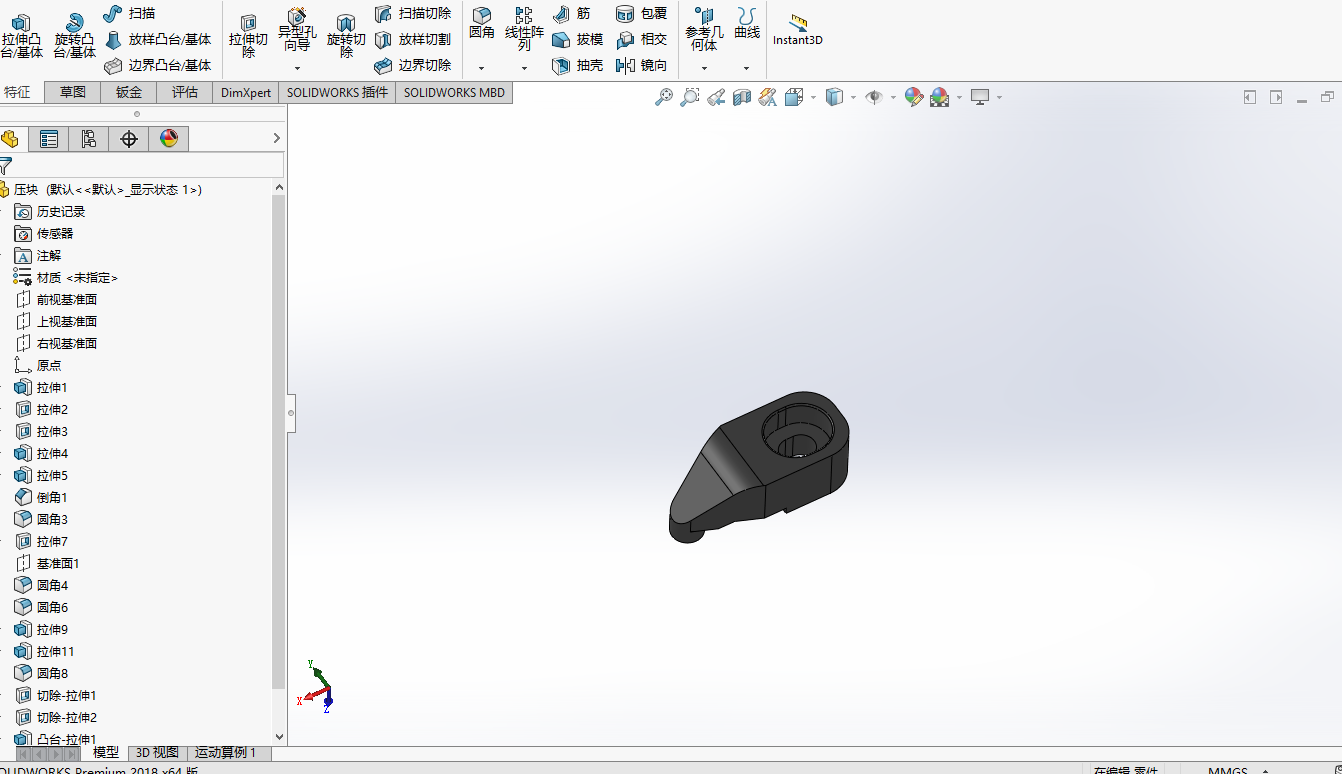Expand the manager panel tabs chevron
The width and height of the screenshot is (1342, 774).
coord(277,139)
